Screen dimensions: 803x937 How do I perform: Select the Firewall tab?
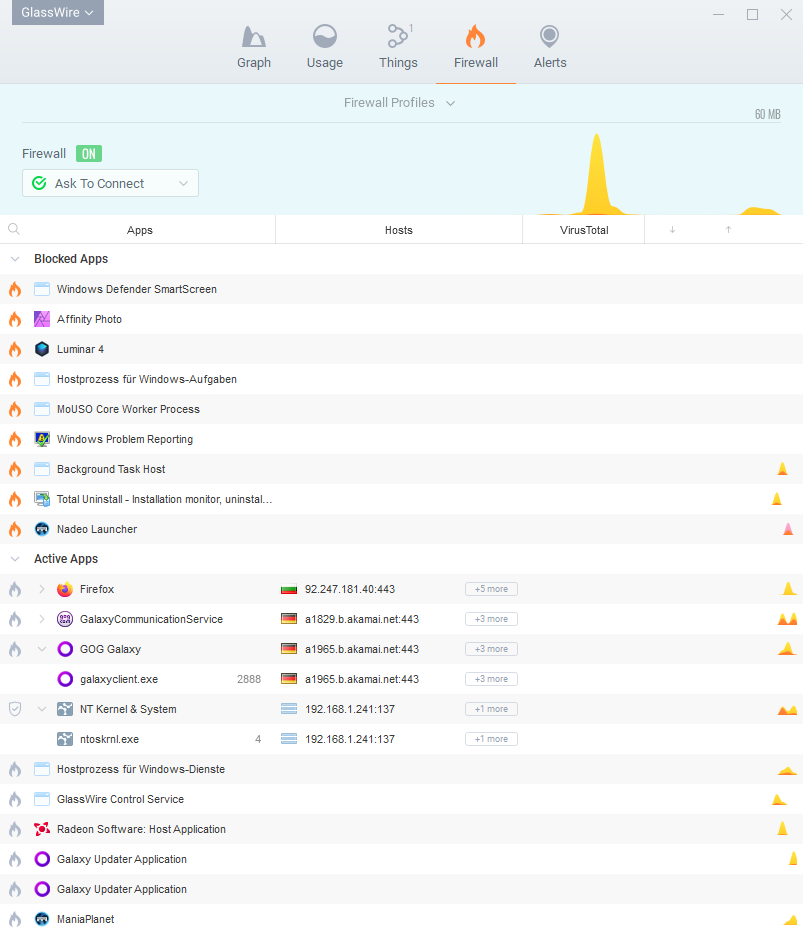click(x=476, y=47)
